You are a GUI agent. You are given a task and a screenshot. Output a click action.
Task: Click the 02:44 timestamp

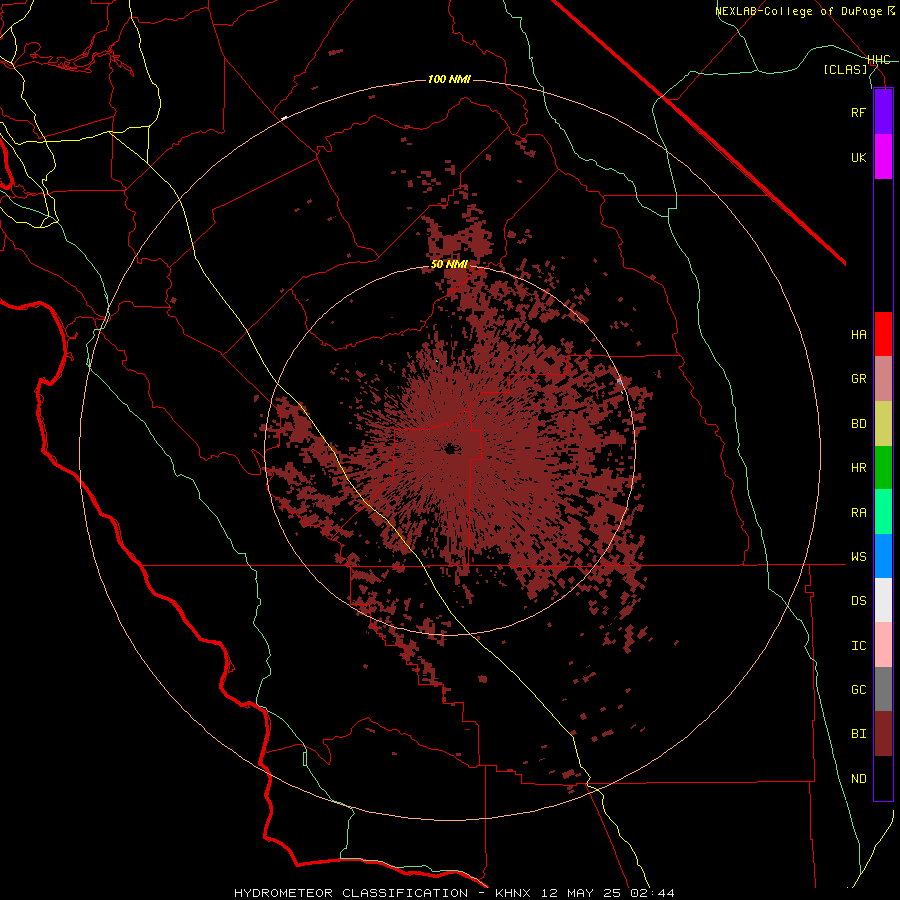tap(651, 893)
